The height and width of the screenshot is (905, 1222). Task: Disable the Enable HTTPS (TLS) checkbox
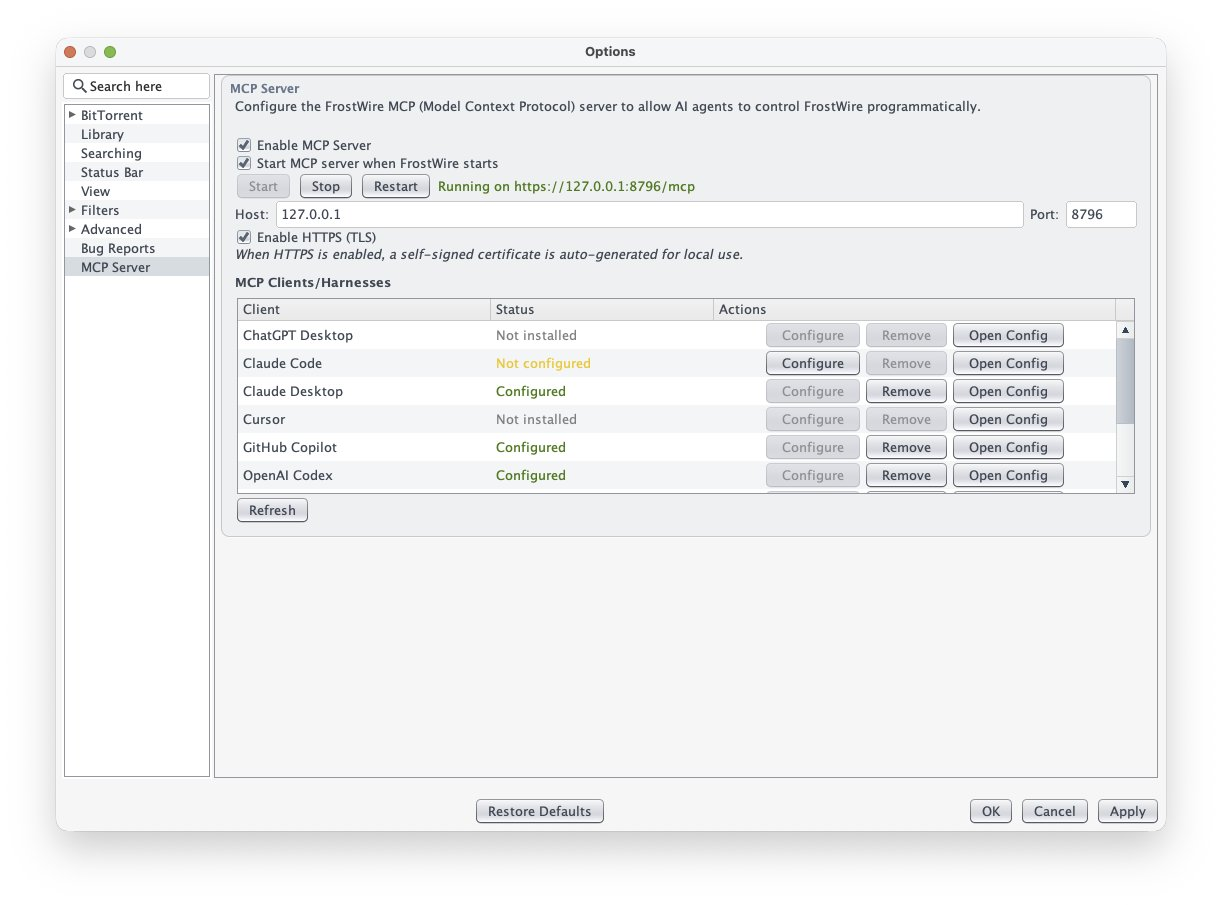tap(243, 237)
